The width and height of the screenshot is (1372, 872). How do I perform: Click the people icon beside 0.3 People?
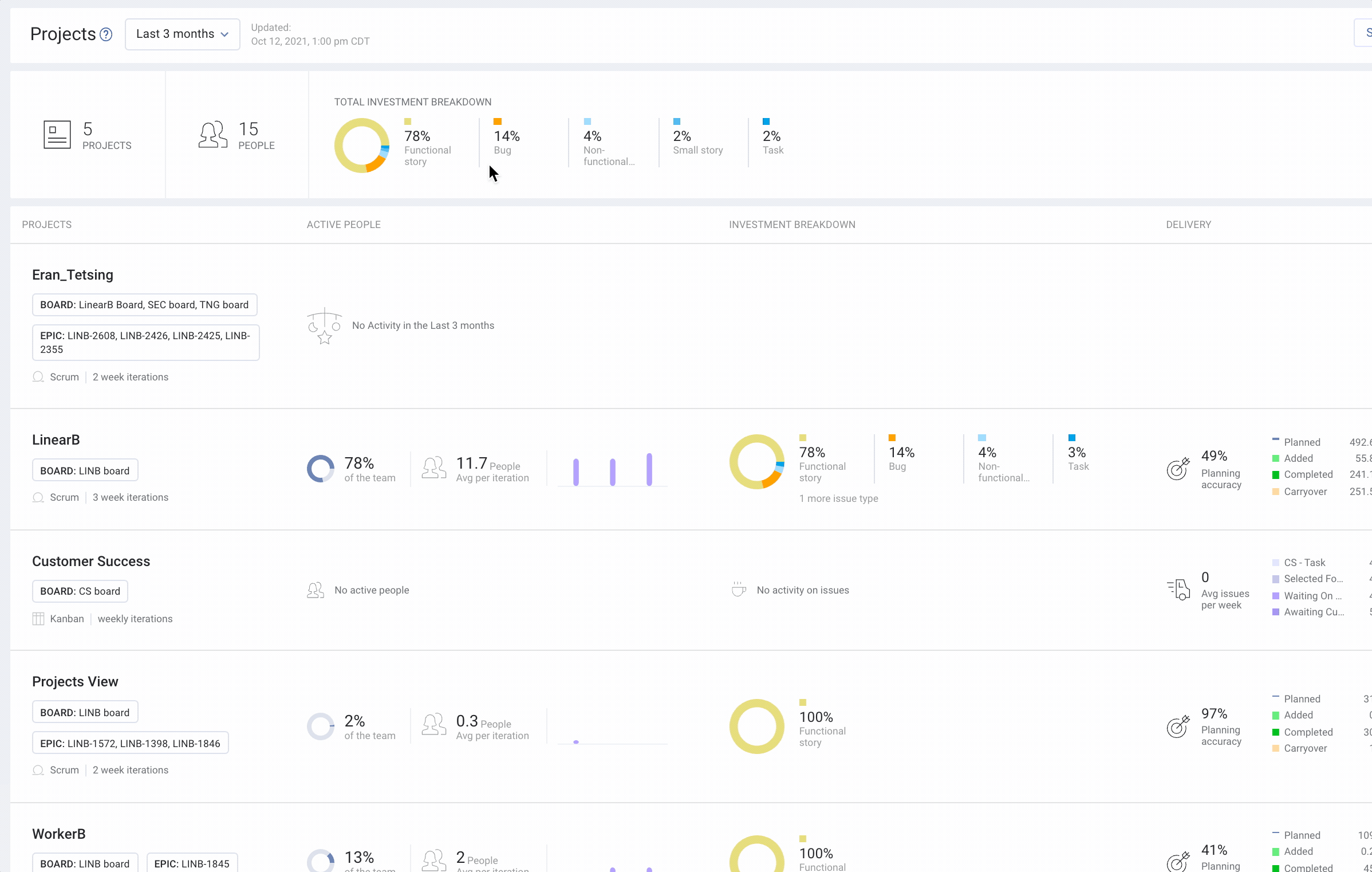[x=434, y=725]
